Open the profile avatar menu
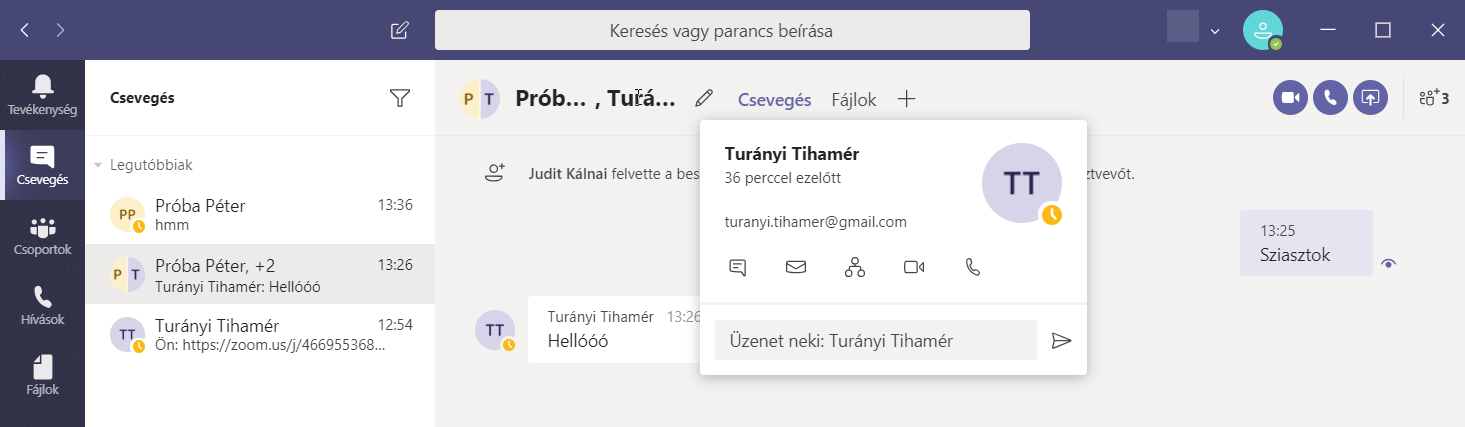Screen dimensions: 1465x427 click(1262, 30)
